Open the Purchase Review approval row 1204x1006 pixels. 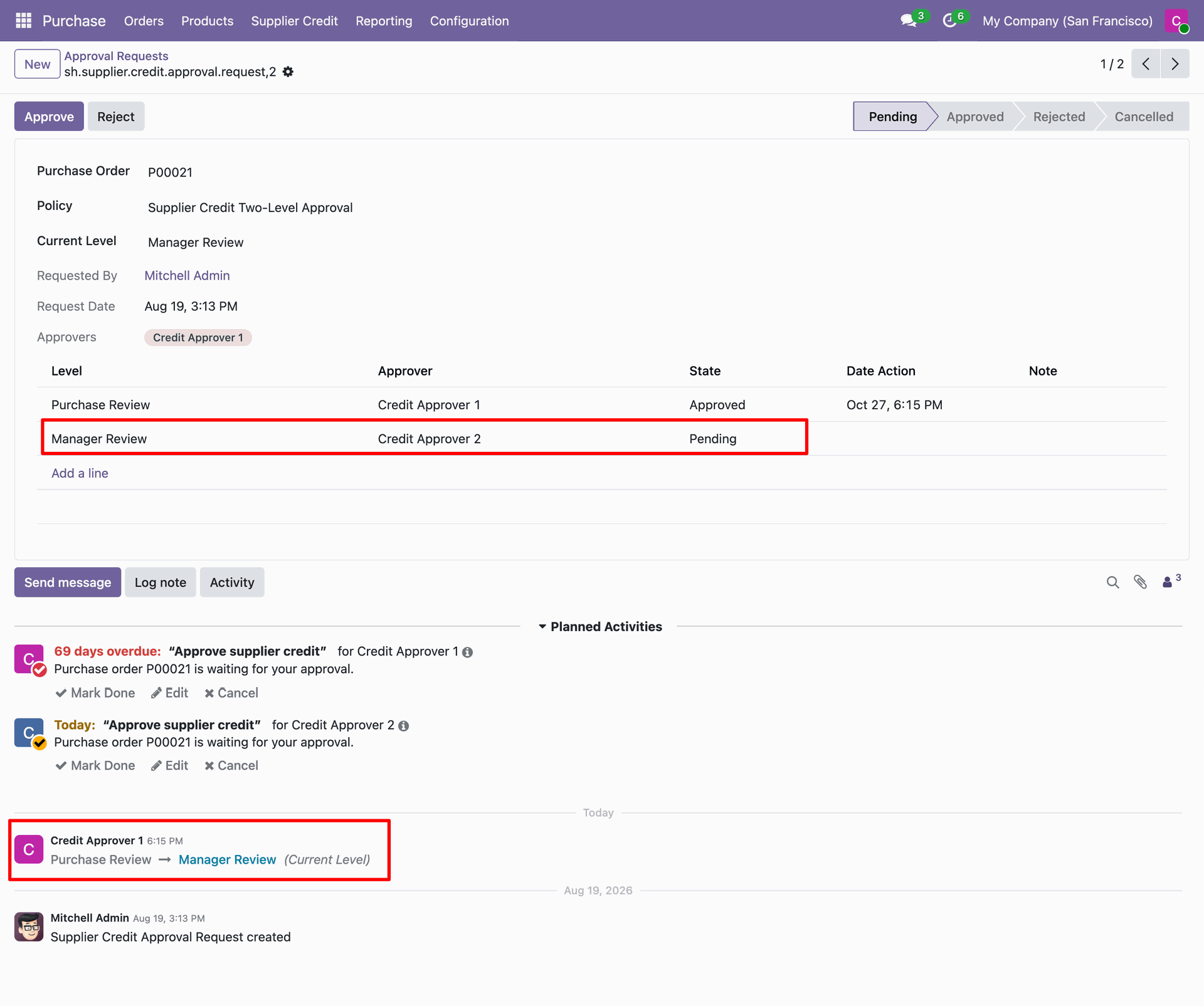(x=602, y=405)
